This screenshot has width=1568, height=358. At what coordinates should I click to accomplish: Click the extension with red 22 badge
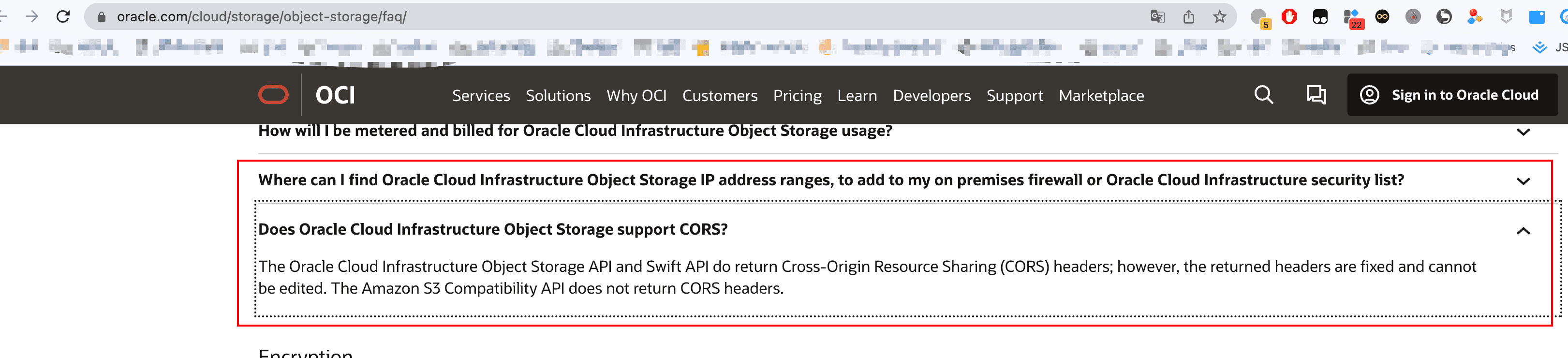coord(1351,17)
